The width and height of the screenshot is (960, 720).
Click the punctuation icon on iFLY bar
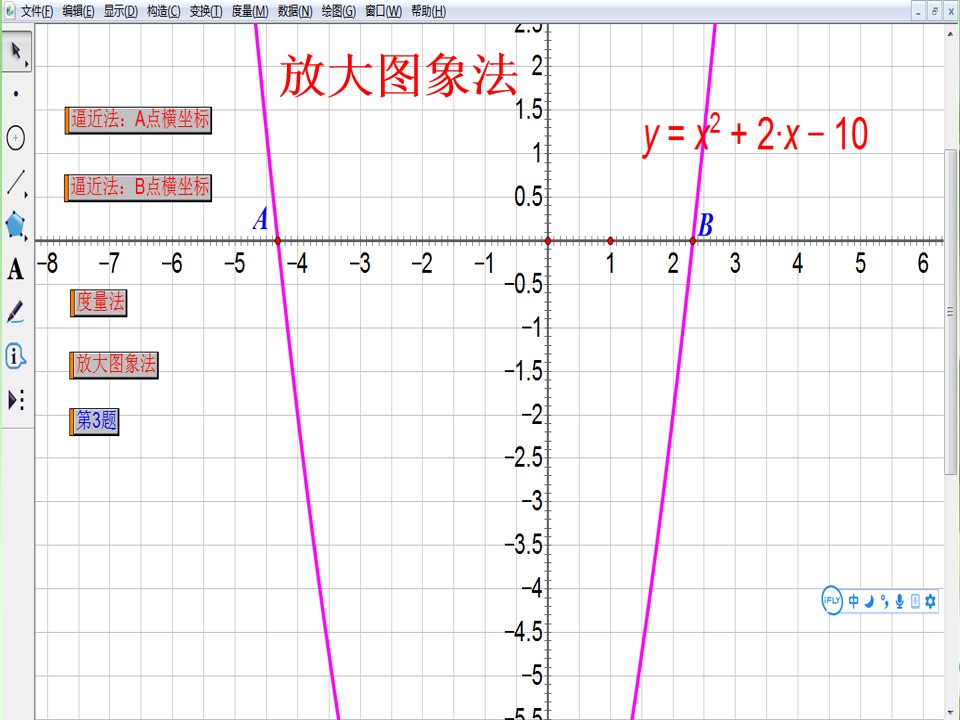coord(884,601)
